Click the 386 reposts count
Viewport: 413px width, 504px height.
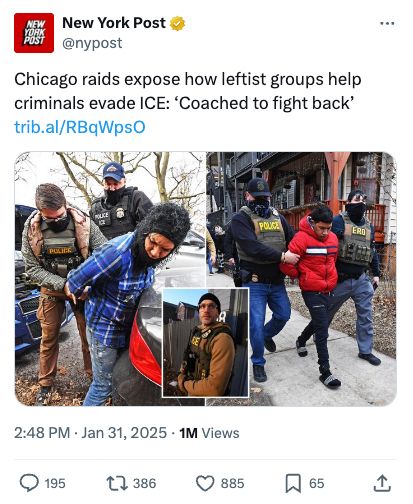coord(145,483)
